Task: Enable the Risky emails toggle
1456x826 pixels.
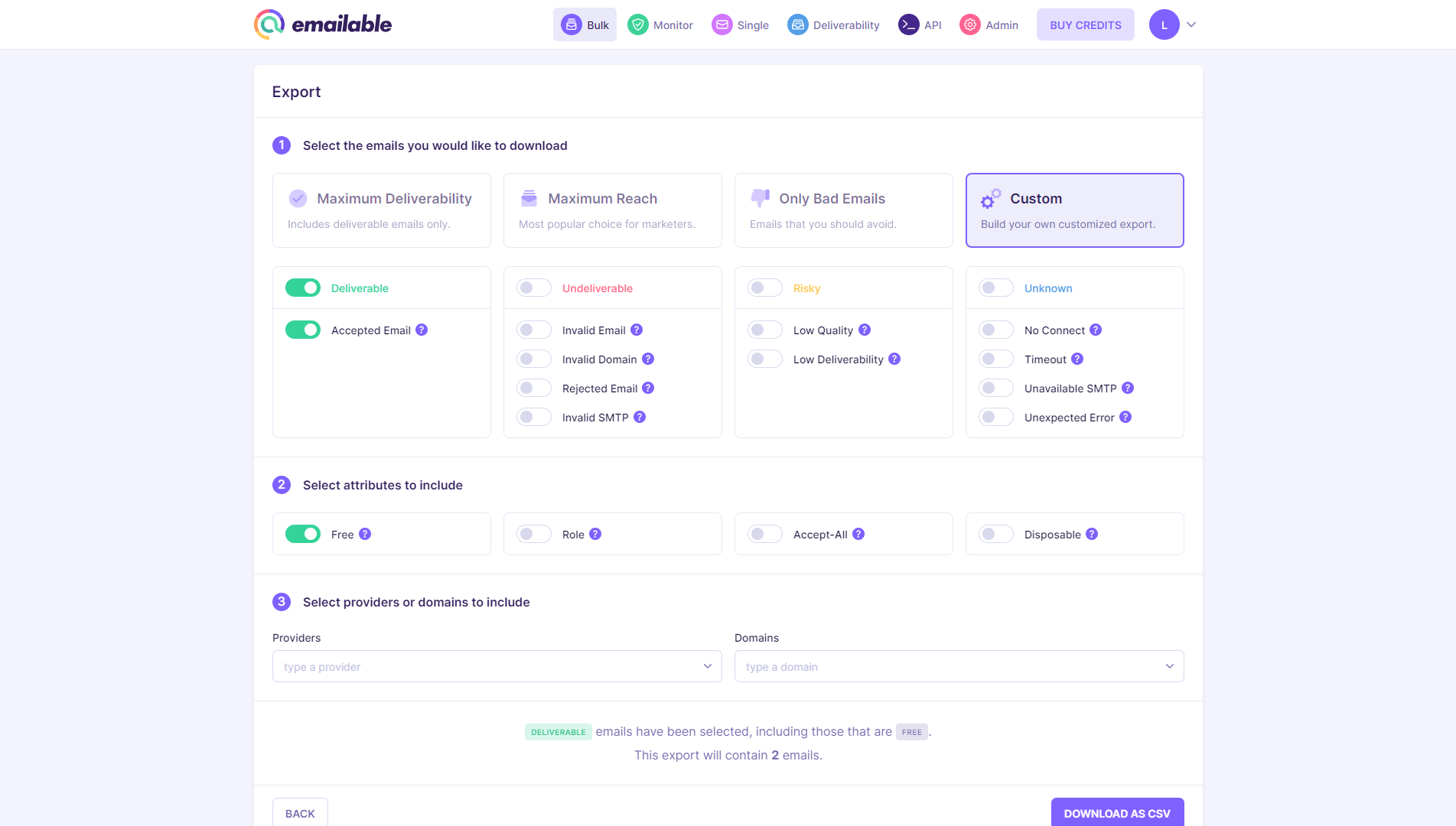Action: (x=764, y=288)
